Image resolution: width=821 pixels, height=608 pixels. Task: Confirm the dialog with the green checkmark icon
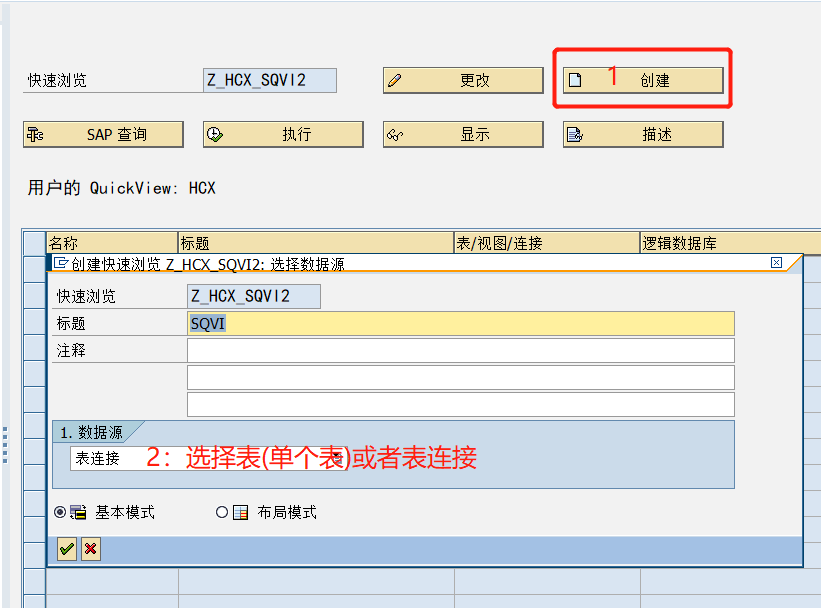66,549
